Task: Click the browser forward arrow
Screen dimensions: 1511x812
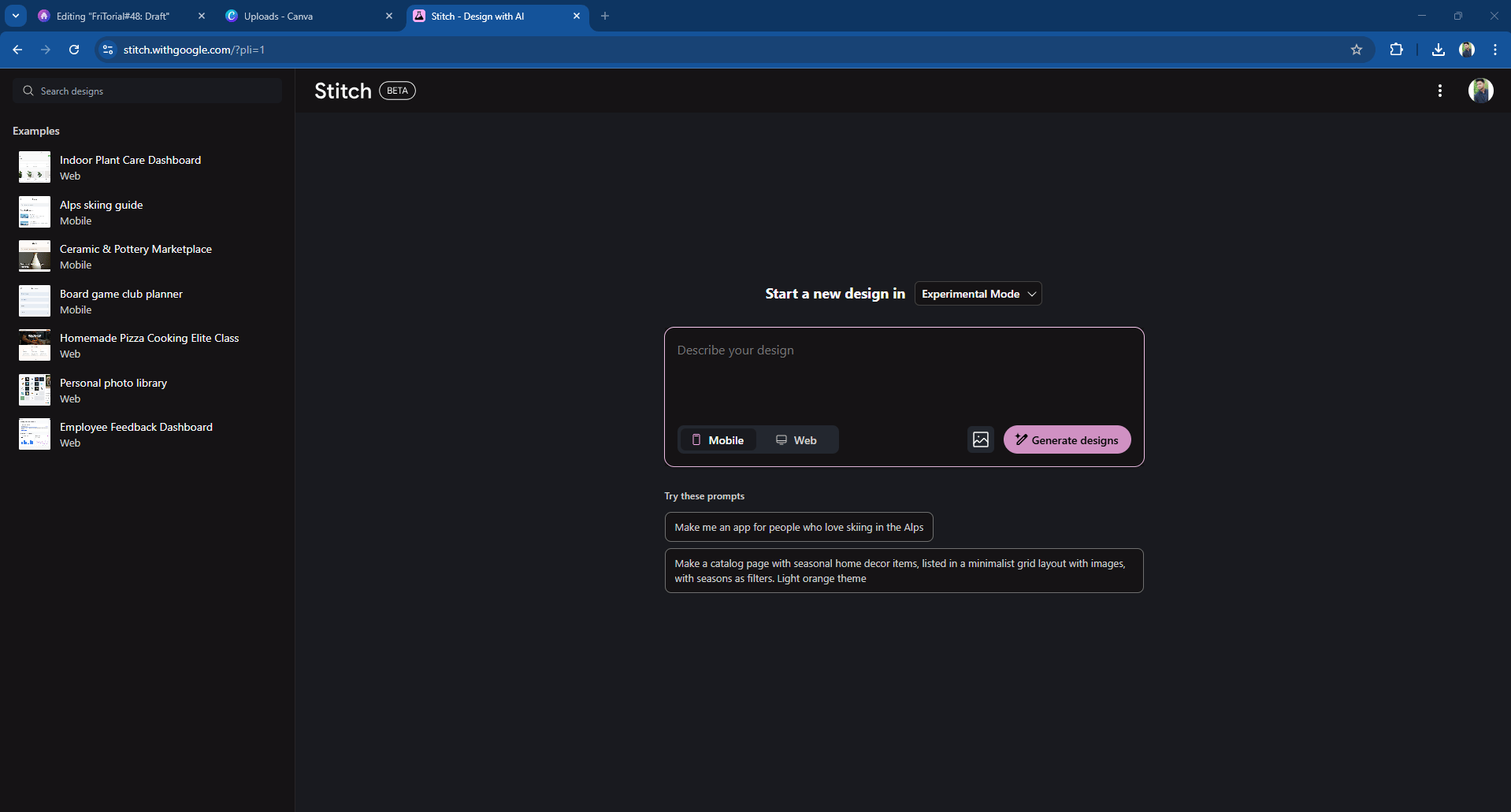Action: click(46, 50)
